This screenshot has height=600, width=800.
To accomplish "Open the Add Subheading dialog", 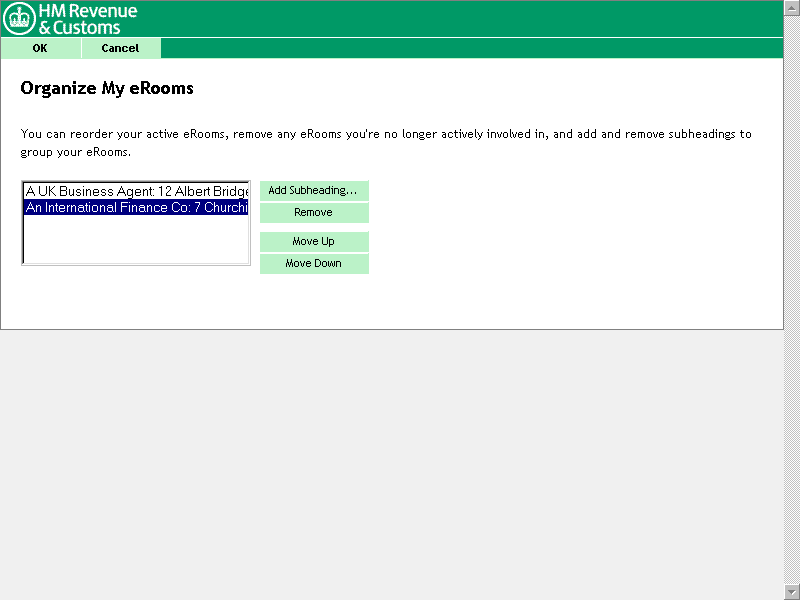I will coord(314,191).
